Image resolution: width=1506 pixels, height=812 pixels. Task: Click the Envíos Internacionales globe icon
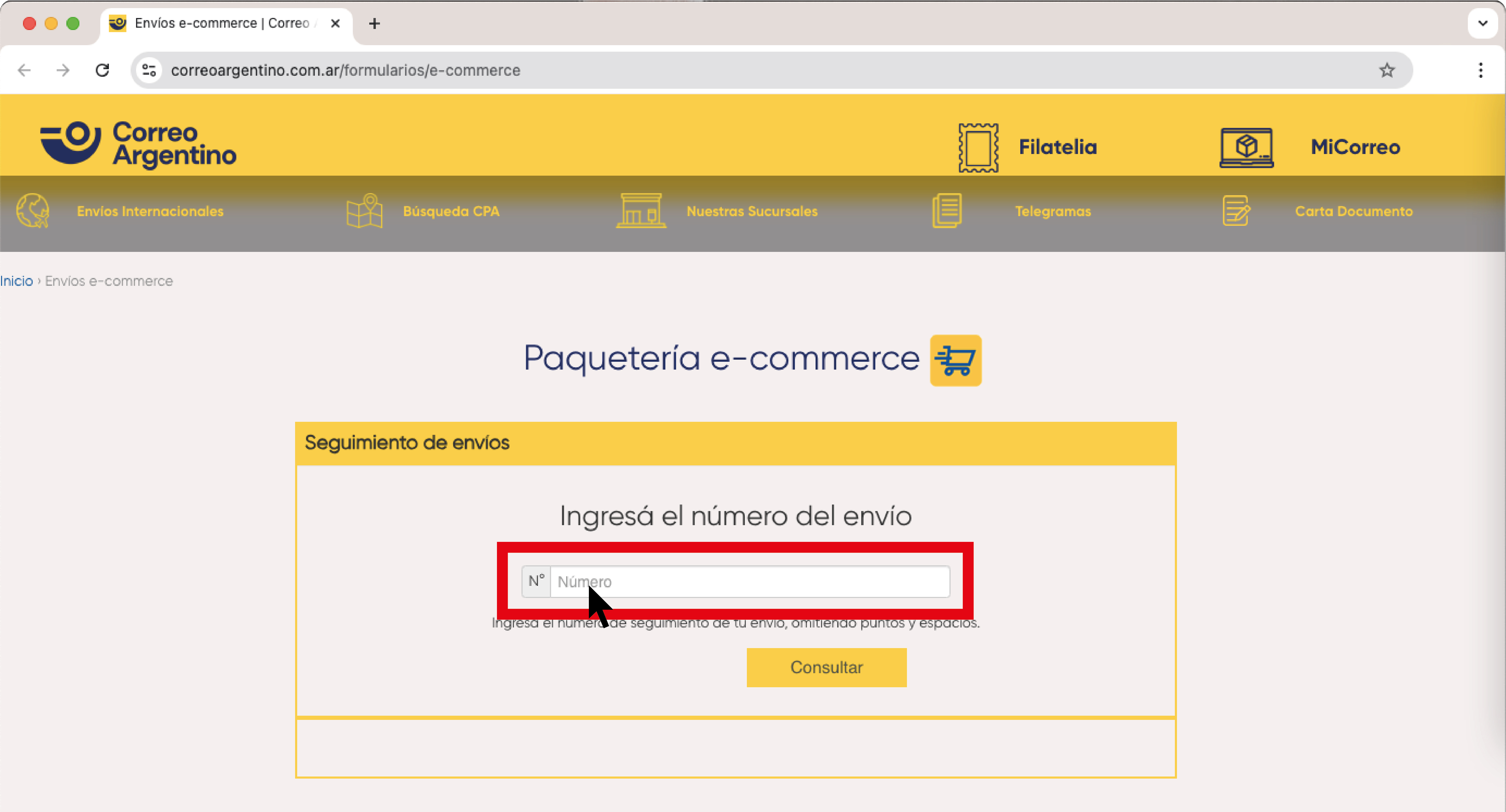pos(33,210)
